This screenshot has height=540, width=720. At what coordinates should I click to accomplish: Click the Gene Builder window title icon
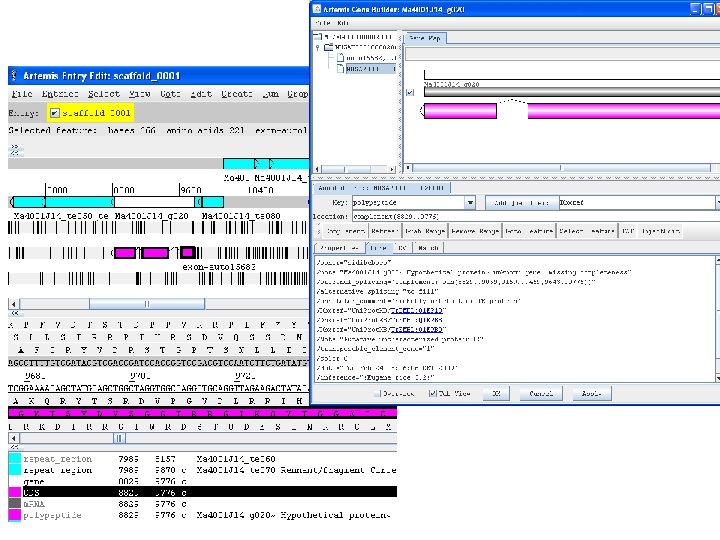317,9
